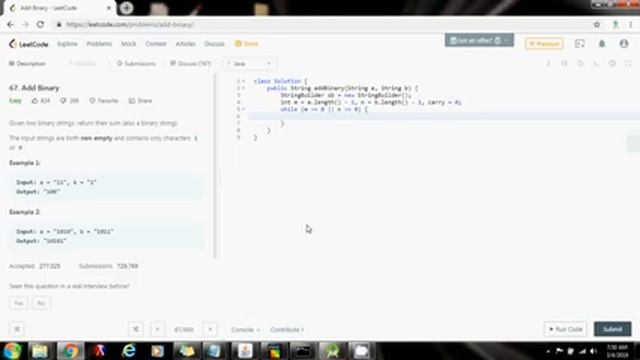Open the Store link

[247, 44]
